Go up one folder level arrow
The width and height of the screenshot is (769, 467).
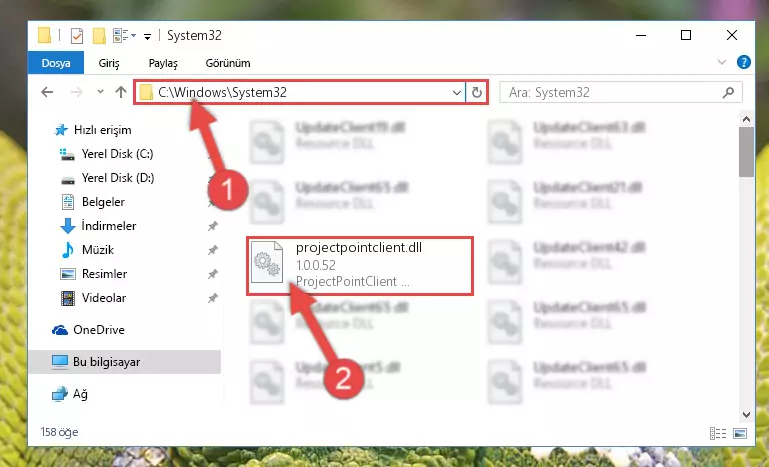click(121, 92)
